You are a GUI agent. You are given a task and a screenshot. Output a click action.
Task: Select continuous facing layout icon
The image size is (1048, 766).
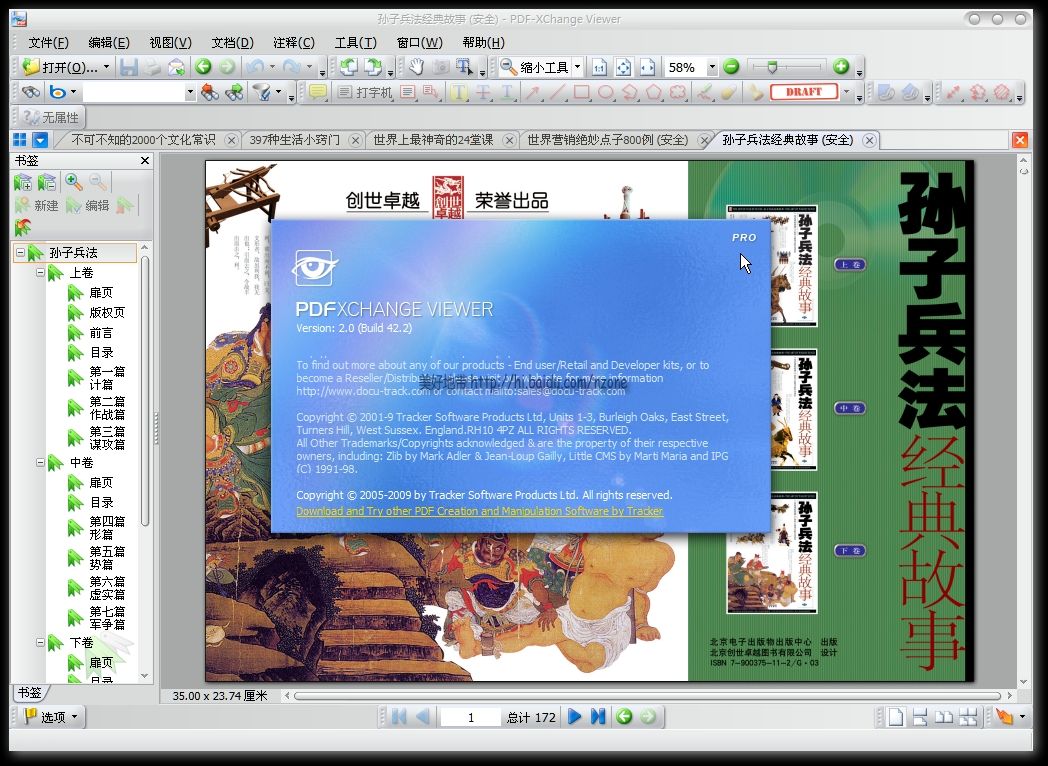click(x=968, y=717)
